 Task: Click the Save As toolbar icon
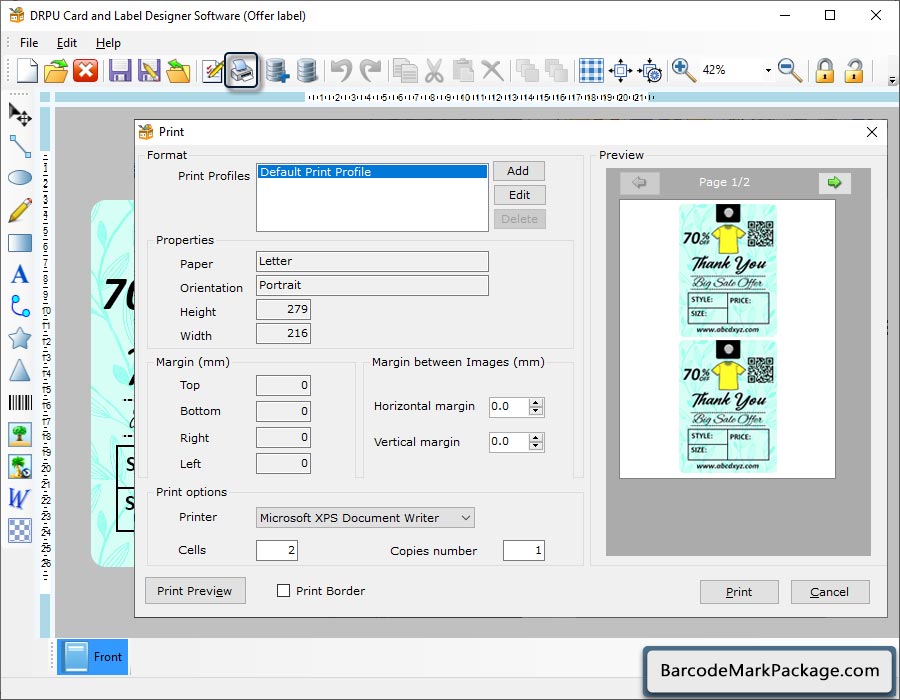(x=149, y=71)
